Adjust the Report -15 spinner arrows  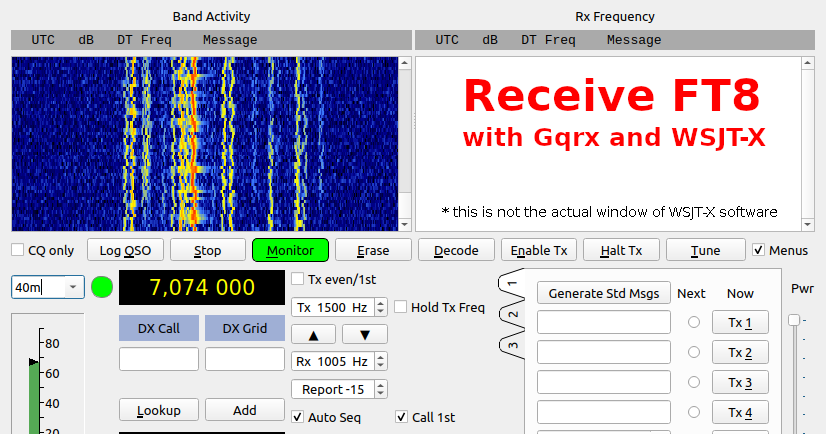381,389
